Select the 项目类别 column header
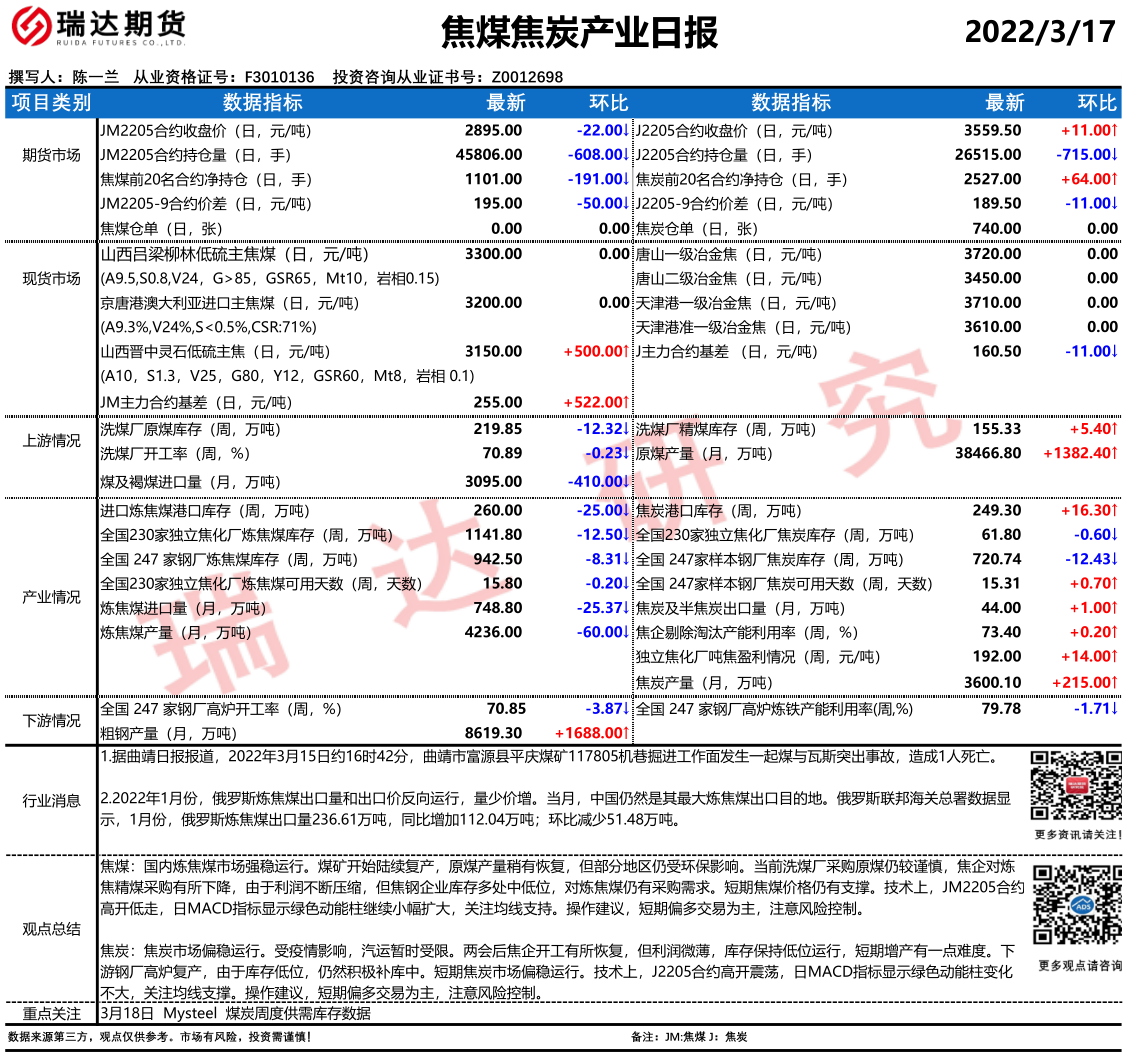 point(51,103)
